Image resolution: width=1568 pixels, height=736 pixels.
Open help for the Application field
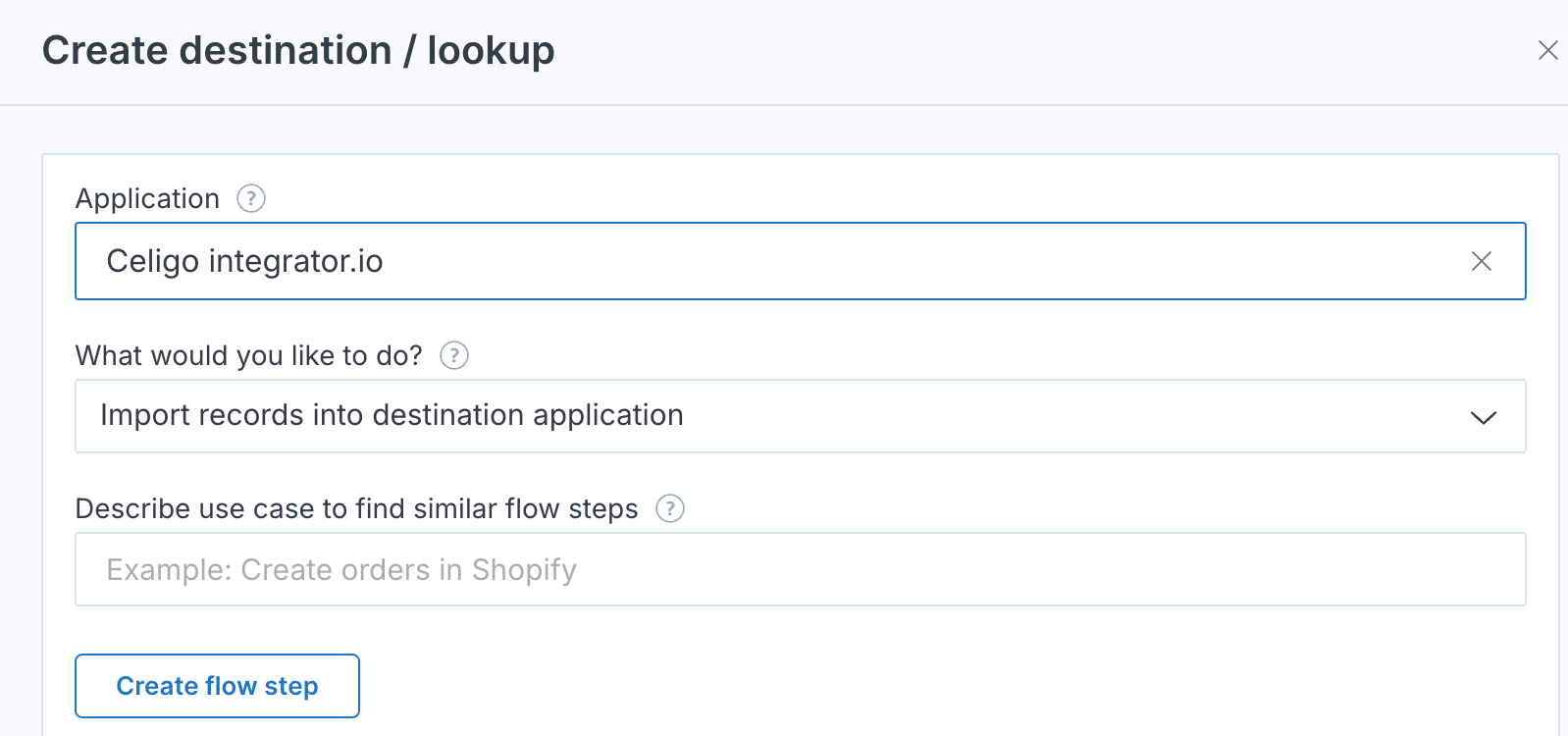[251, 198]
